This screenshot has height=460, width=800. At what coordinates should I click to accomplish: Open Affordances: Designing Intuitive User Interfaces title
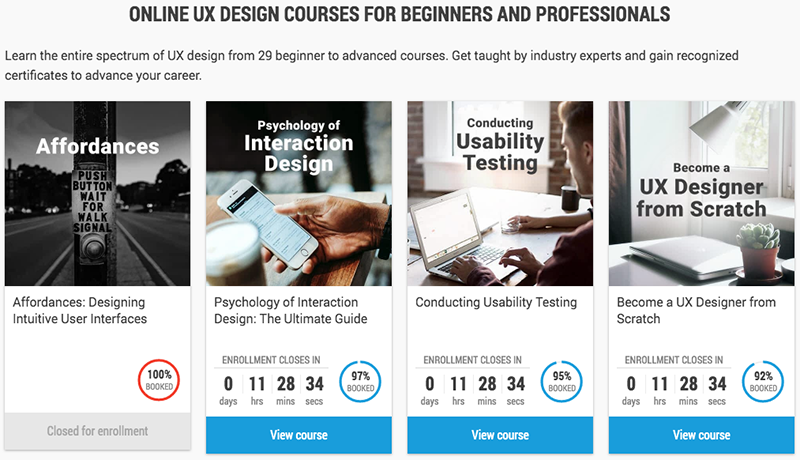click(80, 310)
